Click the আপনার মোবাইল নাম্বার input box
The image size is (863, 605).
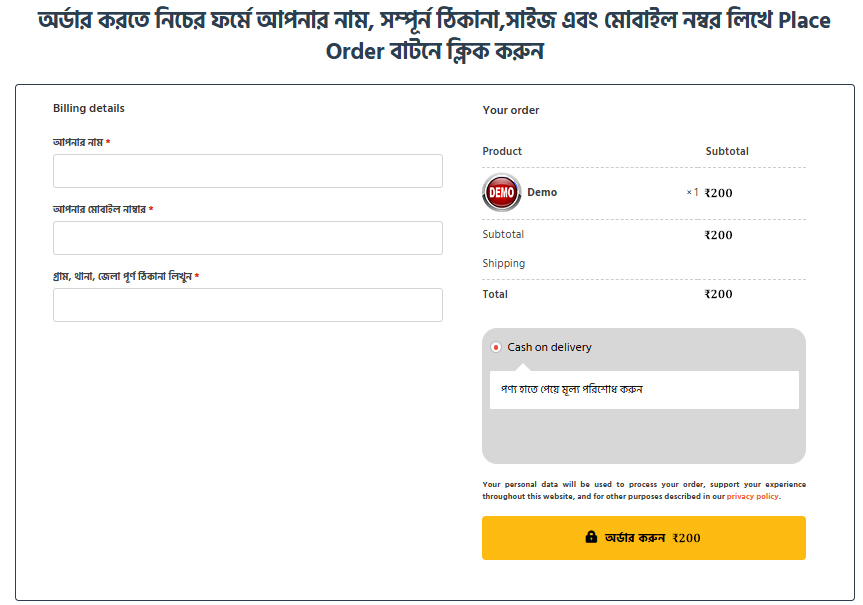(x=247, y=238)
